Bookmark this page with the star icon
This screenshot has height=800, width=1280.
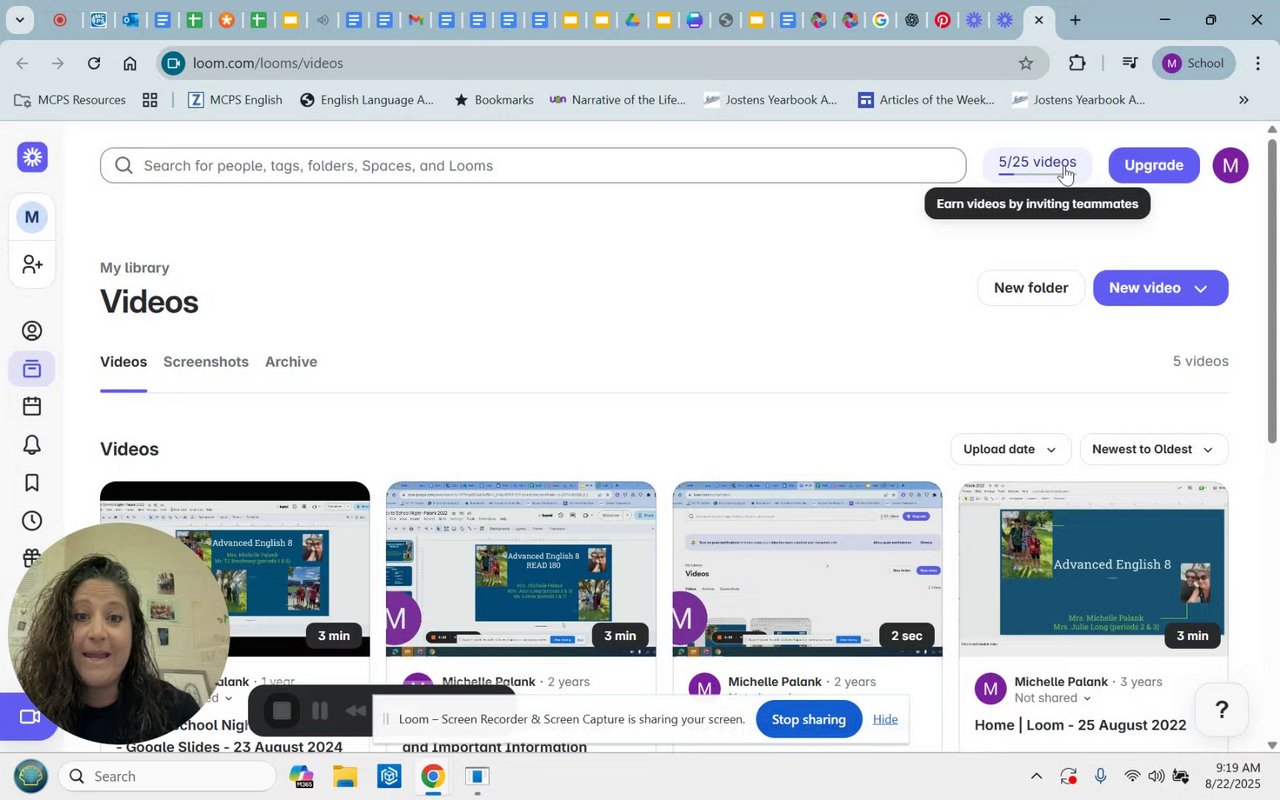pyautogui.click(x=1026, y=63)
